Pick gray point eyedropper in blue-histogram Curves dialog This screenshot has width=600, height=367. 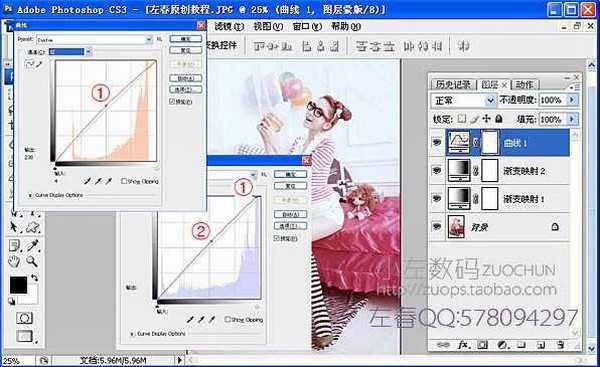coord(201,319)
